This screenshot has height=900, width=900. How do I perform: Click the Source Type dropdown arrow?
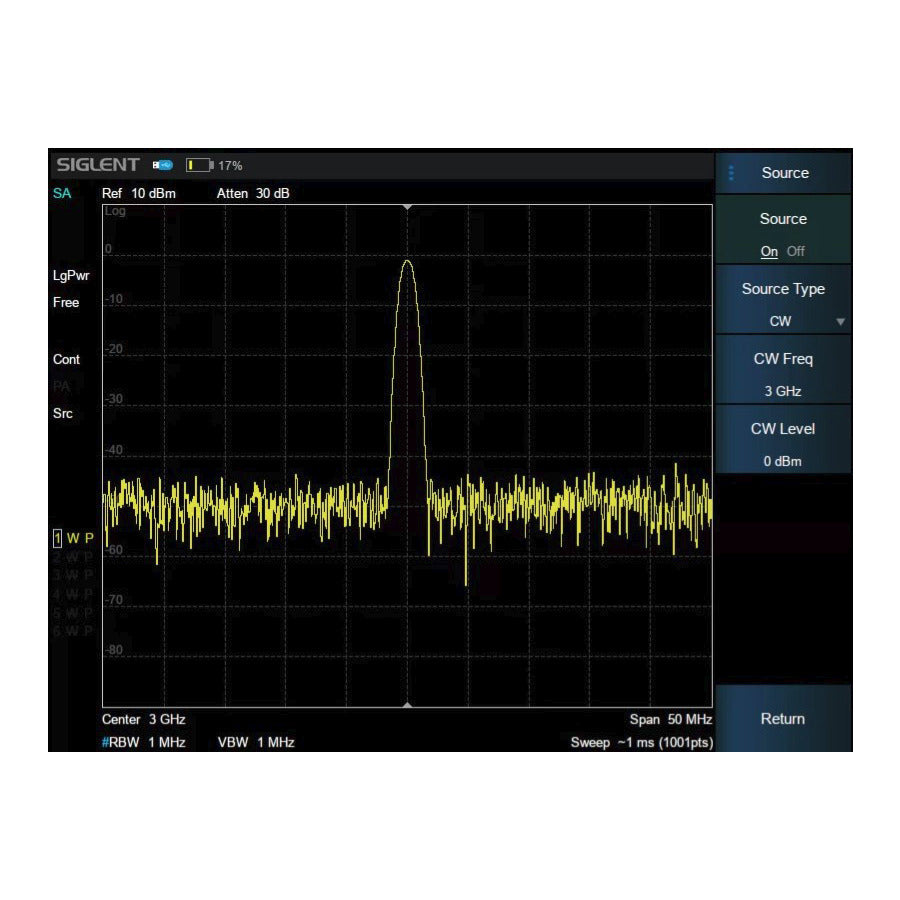[x=840, y=321]
